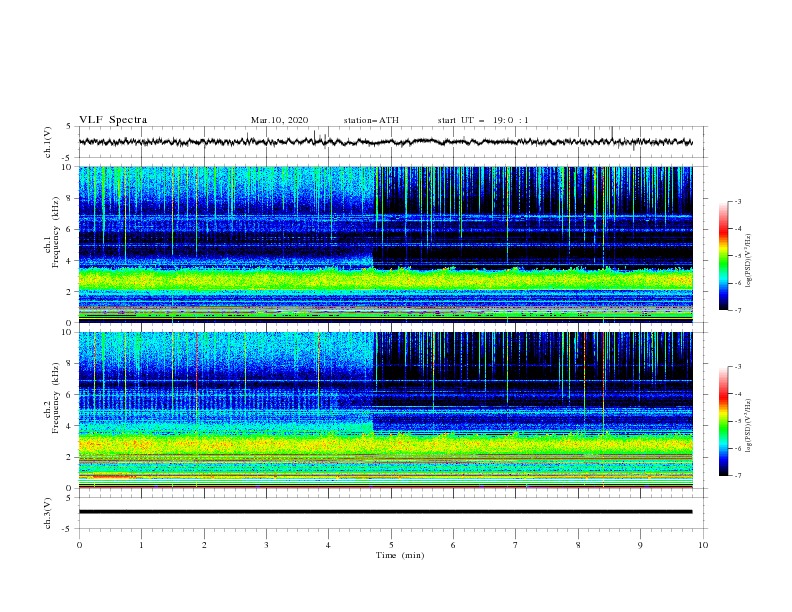
Task: Select the "ch.2 Frequency (kHz)" axis label
Action: (52, 397)
